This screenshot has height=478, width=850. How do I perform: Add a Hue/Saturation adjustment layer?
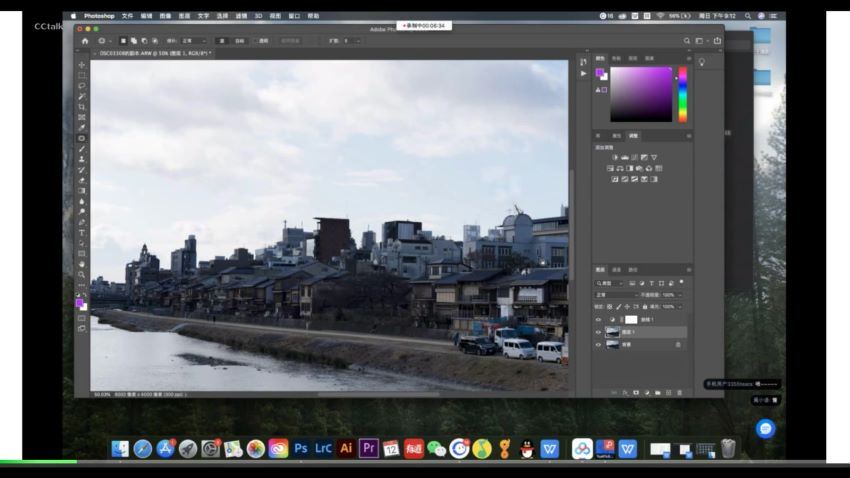coord(610,169)
